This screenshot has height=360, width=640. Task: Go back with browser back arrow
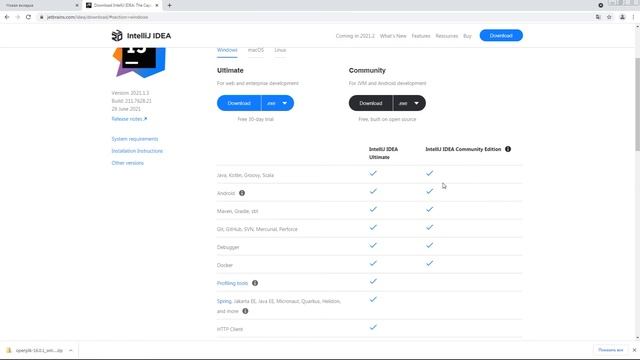tap(7, 17)
